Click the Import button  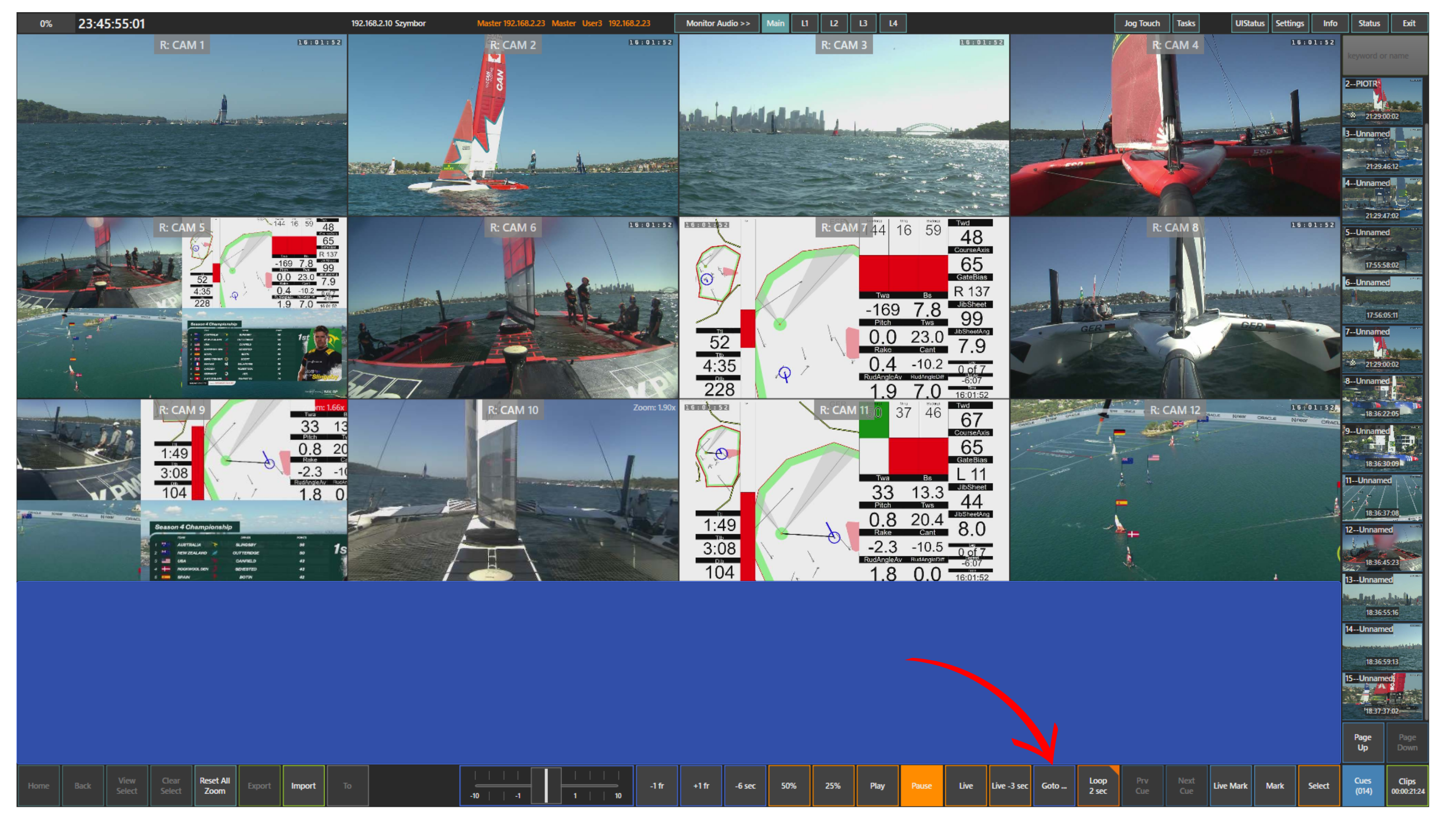pyautogui.click(x=303, y=785)
